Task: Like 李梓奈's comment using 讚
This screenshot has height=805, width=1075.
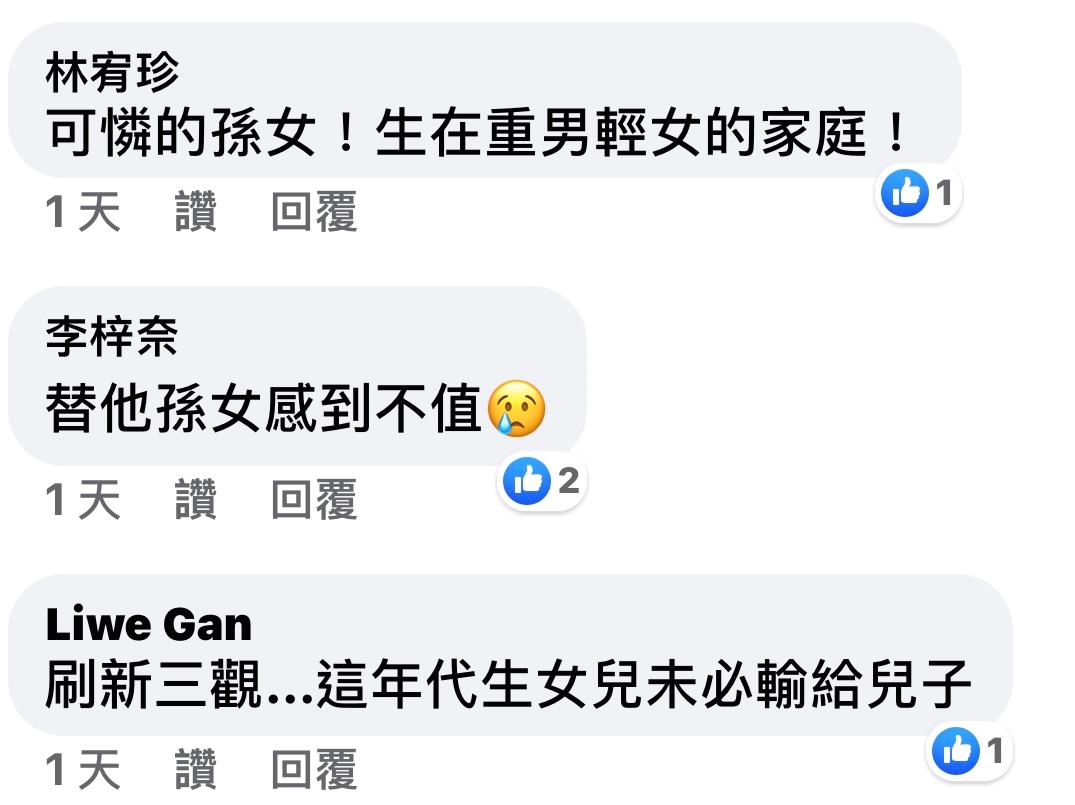Action: tap(196, 499)
